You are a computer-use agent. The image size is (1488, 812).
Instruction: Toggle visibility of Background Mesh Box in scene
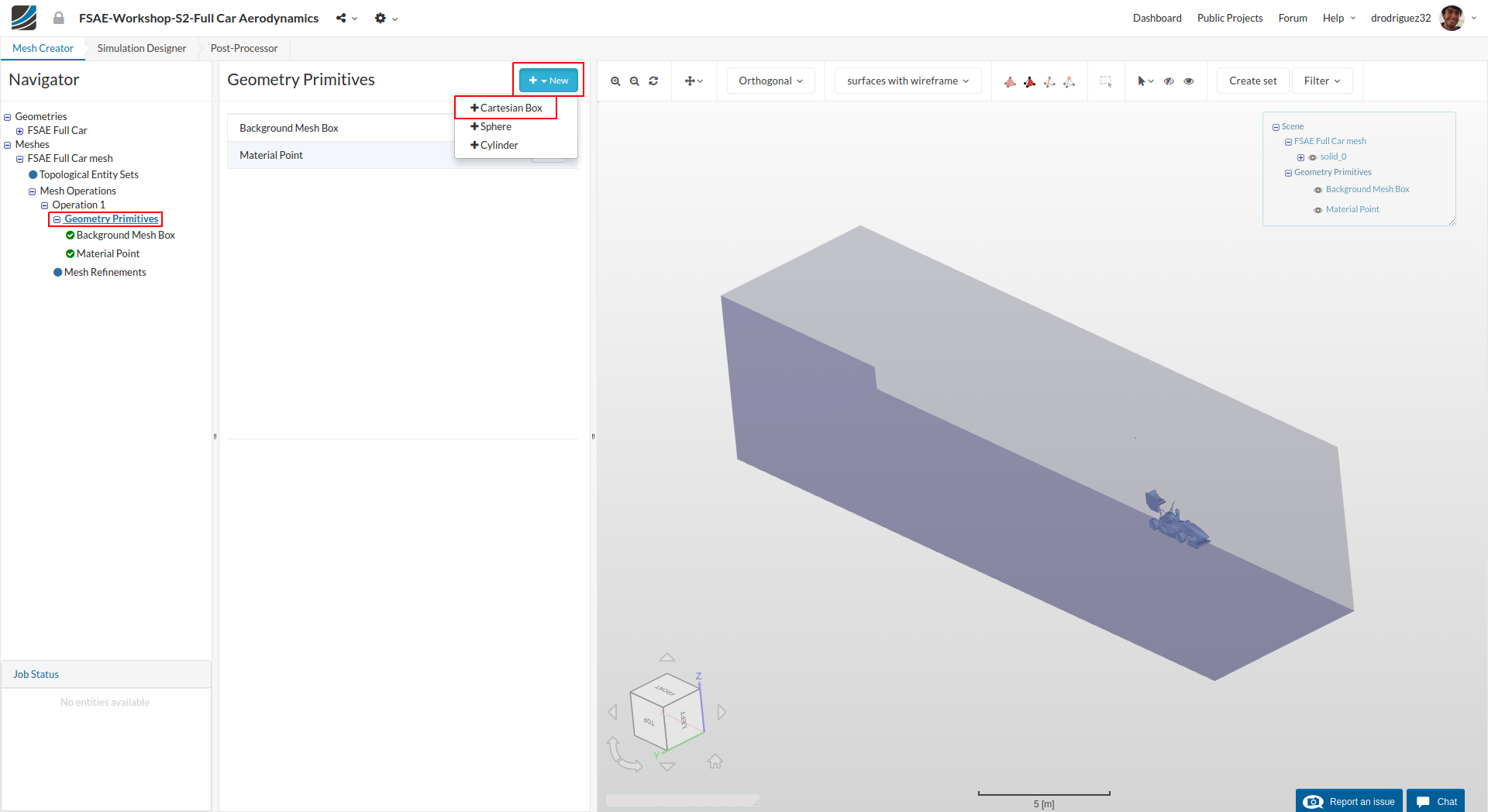click(x=1317, y=190)
